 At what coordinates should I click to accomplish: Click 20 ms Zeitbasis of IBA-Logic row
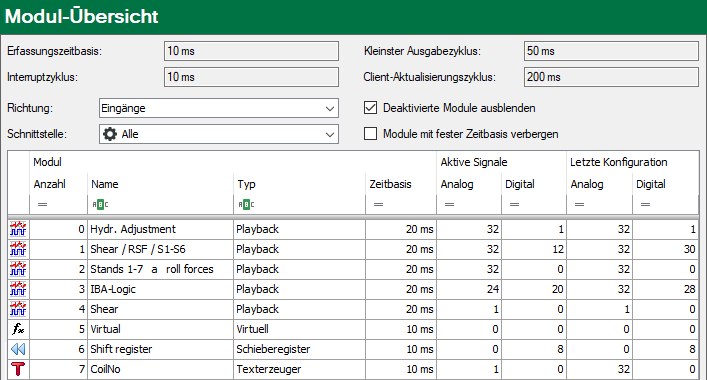pos(401,289)
